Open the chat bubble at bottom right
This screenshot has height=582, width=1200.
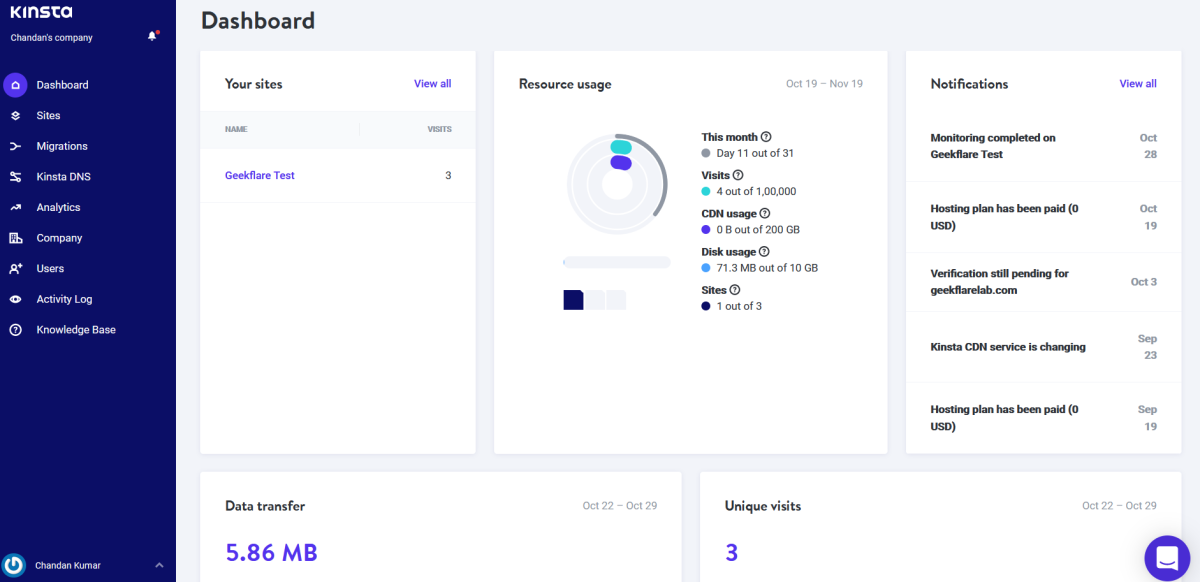click(1167, 558)
